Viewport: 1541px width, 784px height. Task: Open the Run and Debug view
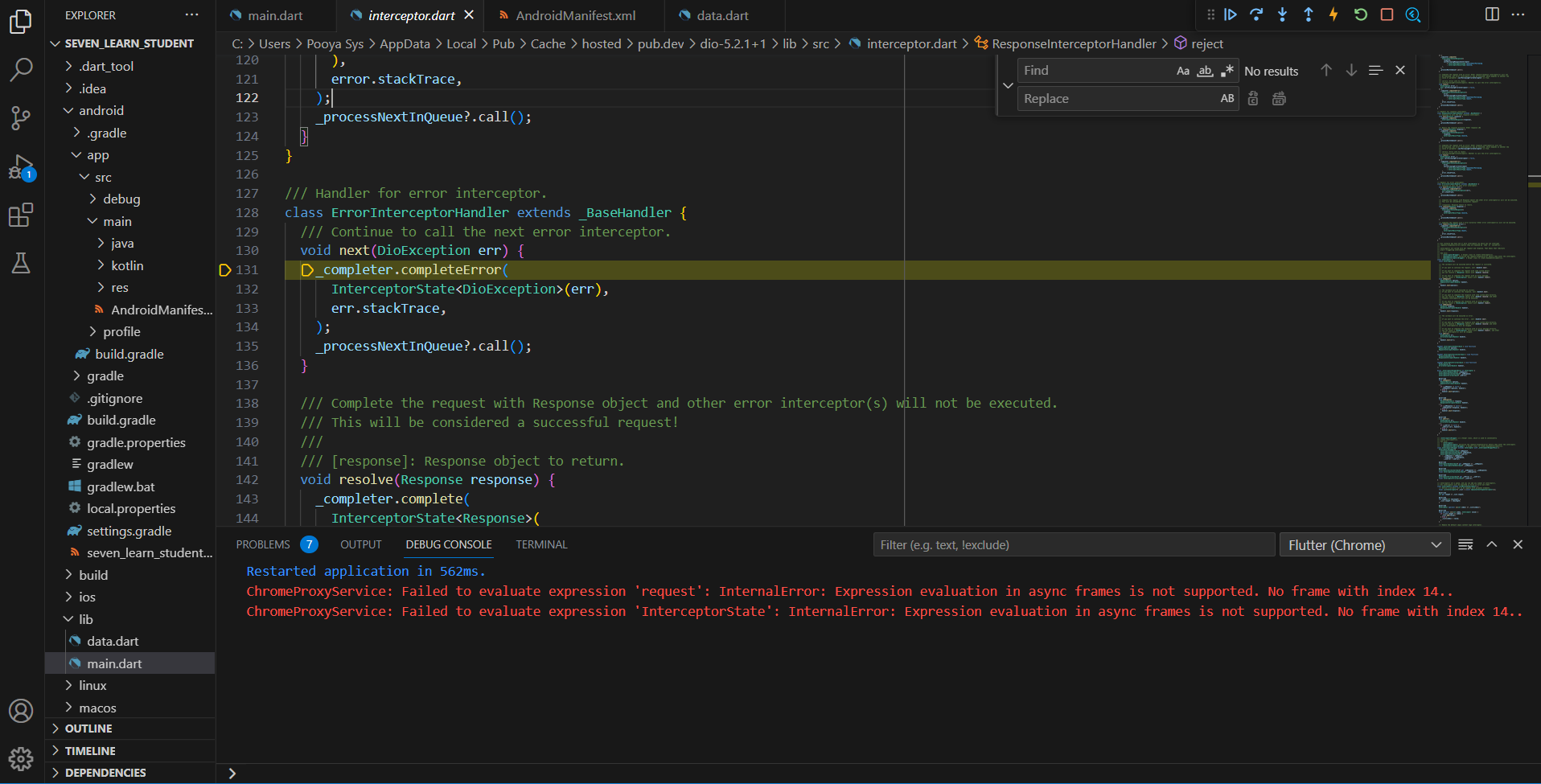click(x=21, y=167)
